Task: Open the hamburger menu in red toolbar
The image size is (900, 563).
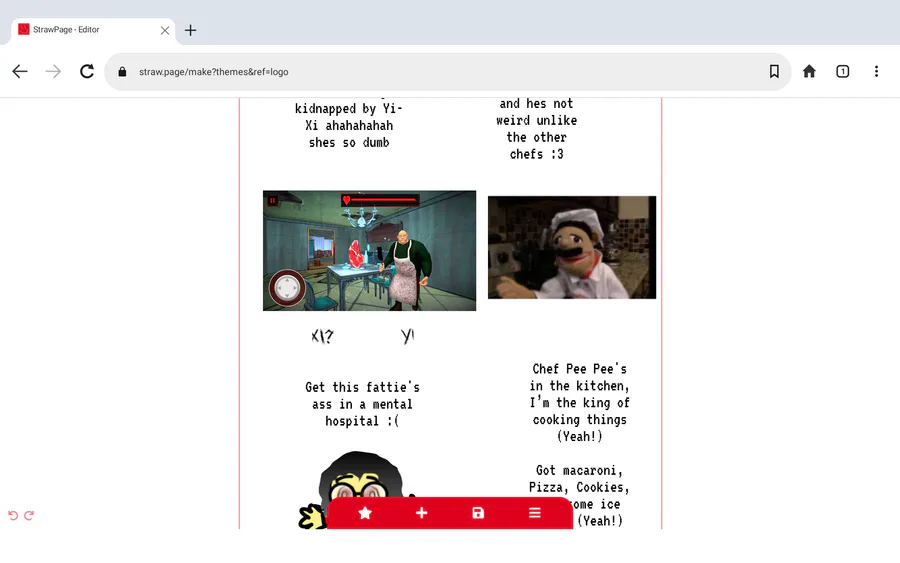Action: click(534, 513)
